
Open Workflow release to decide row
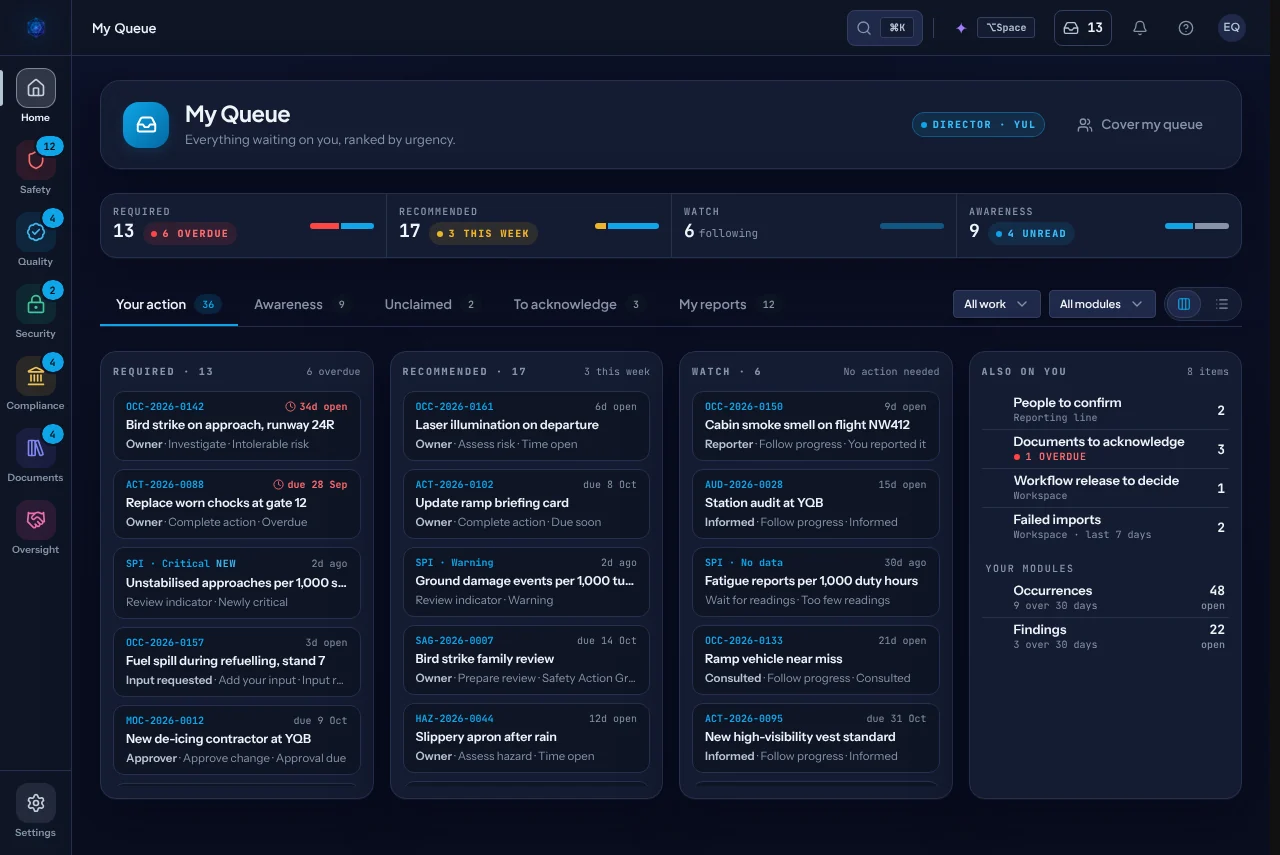pyautogui.click(x=1105, y=488)
